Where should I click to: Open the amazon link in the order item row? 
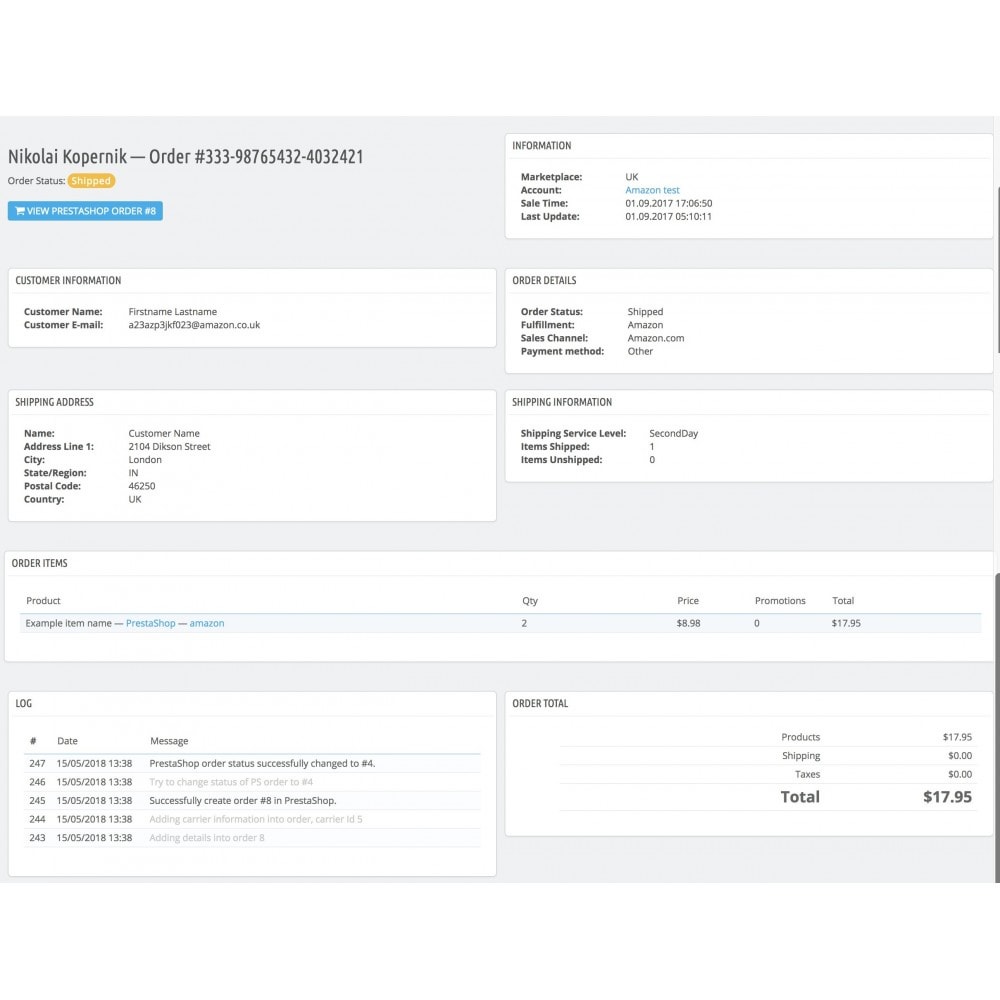click(x=207, y=623)
